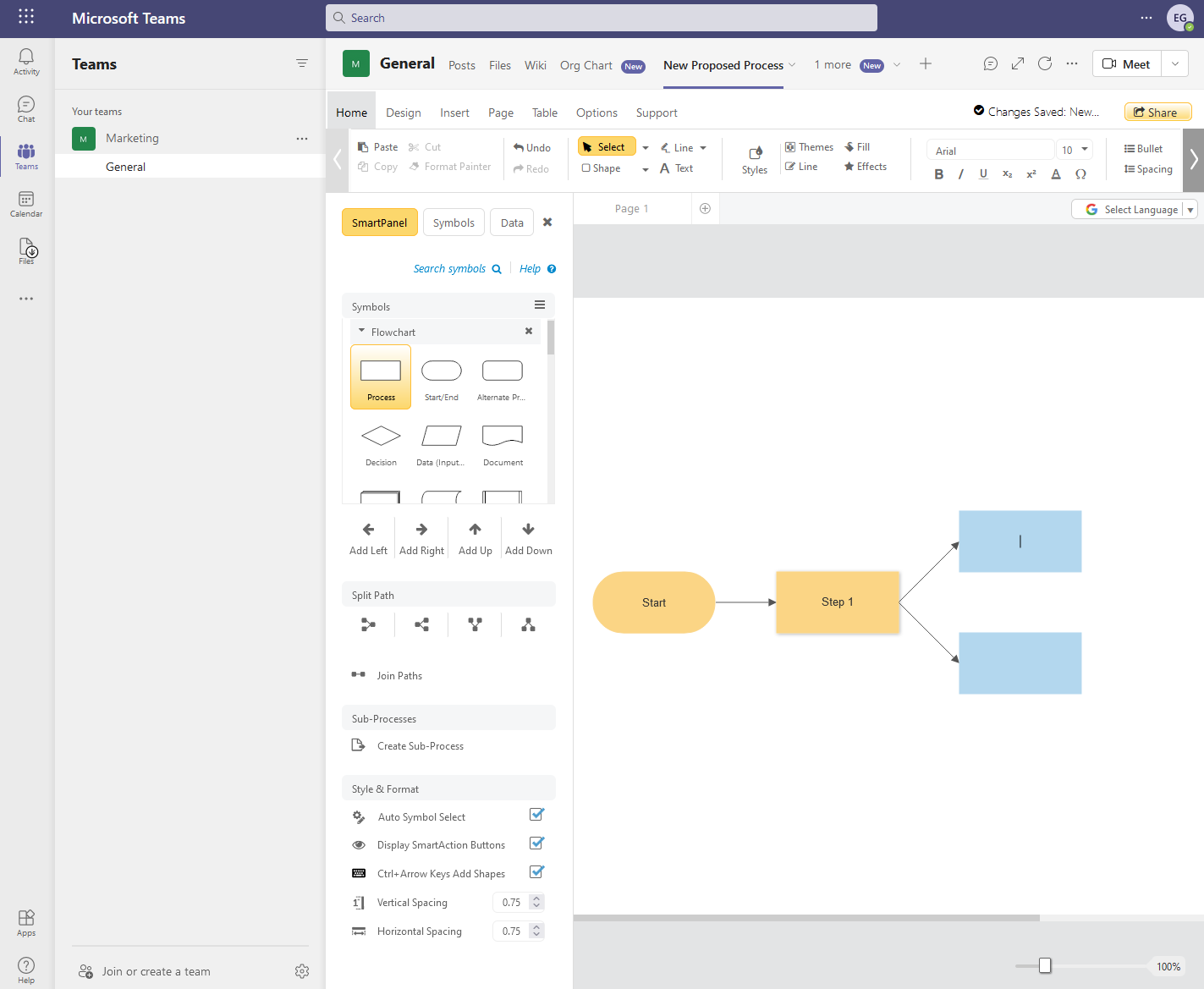Apply superscript formatting
This screenshot has width=1204, height=989.
(x=1031, y=174)
